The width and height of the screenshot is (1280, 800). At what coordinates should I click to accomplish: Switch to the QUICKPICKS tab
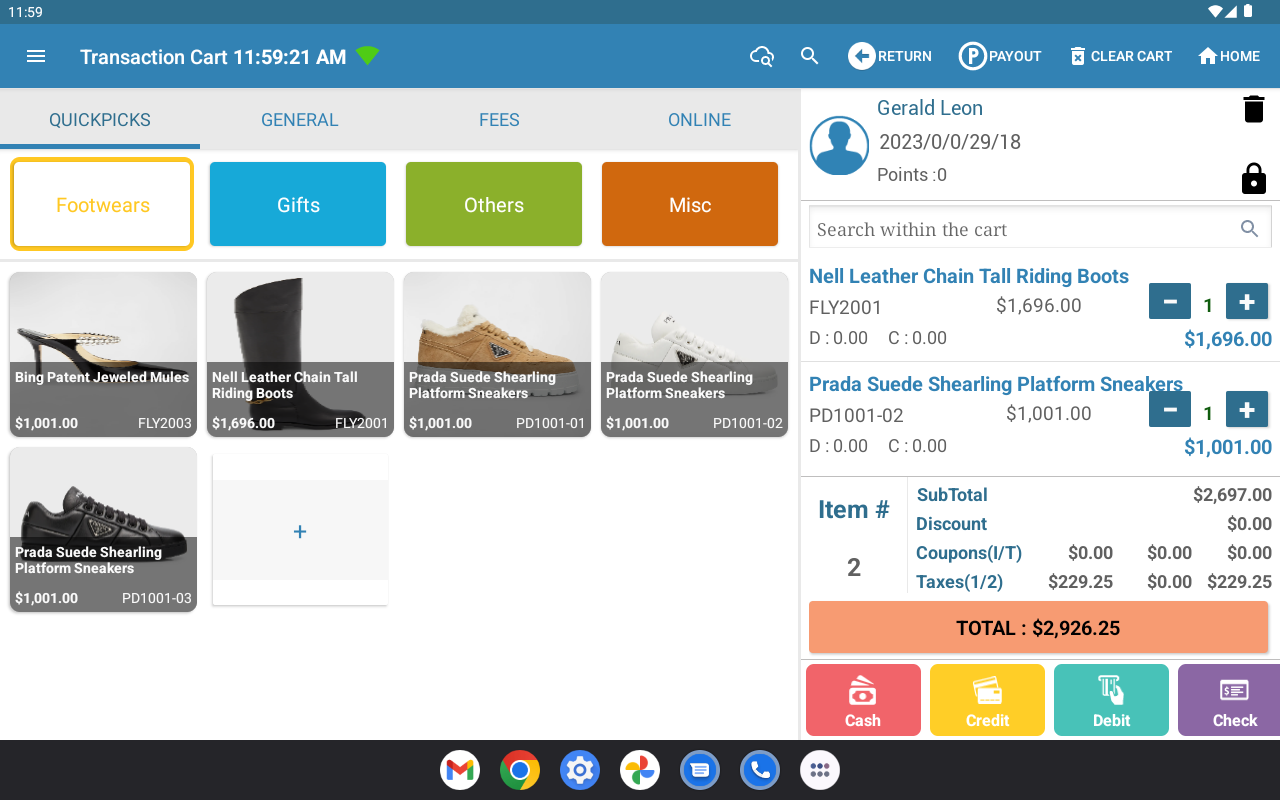tap(100, 120)
